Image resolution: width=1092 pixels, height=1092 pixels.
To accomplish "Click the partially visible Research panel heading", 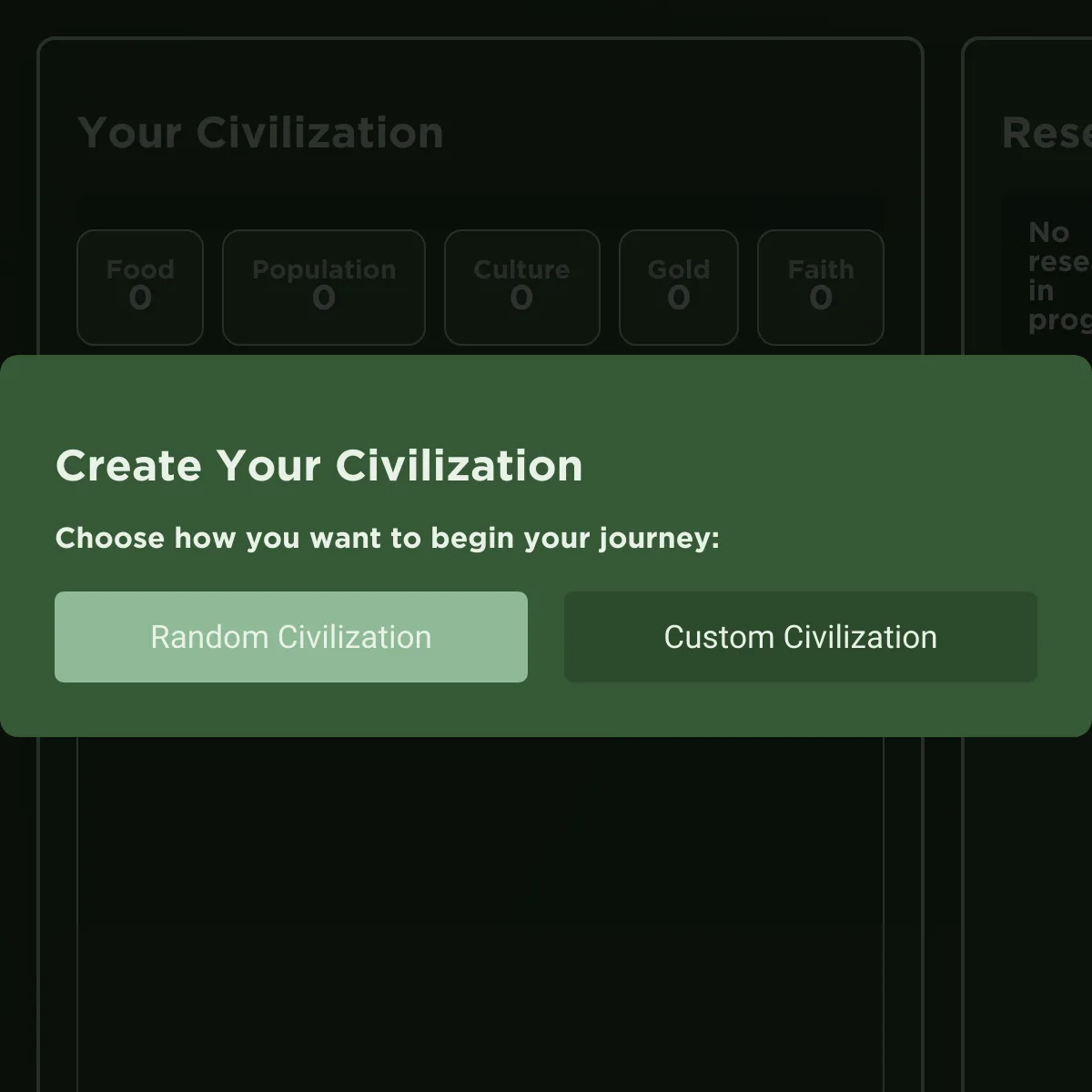I will [1046, 133].
